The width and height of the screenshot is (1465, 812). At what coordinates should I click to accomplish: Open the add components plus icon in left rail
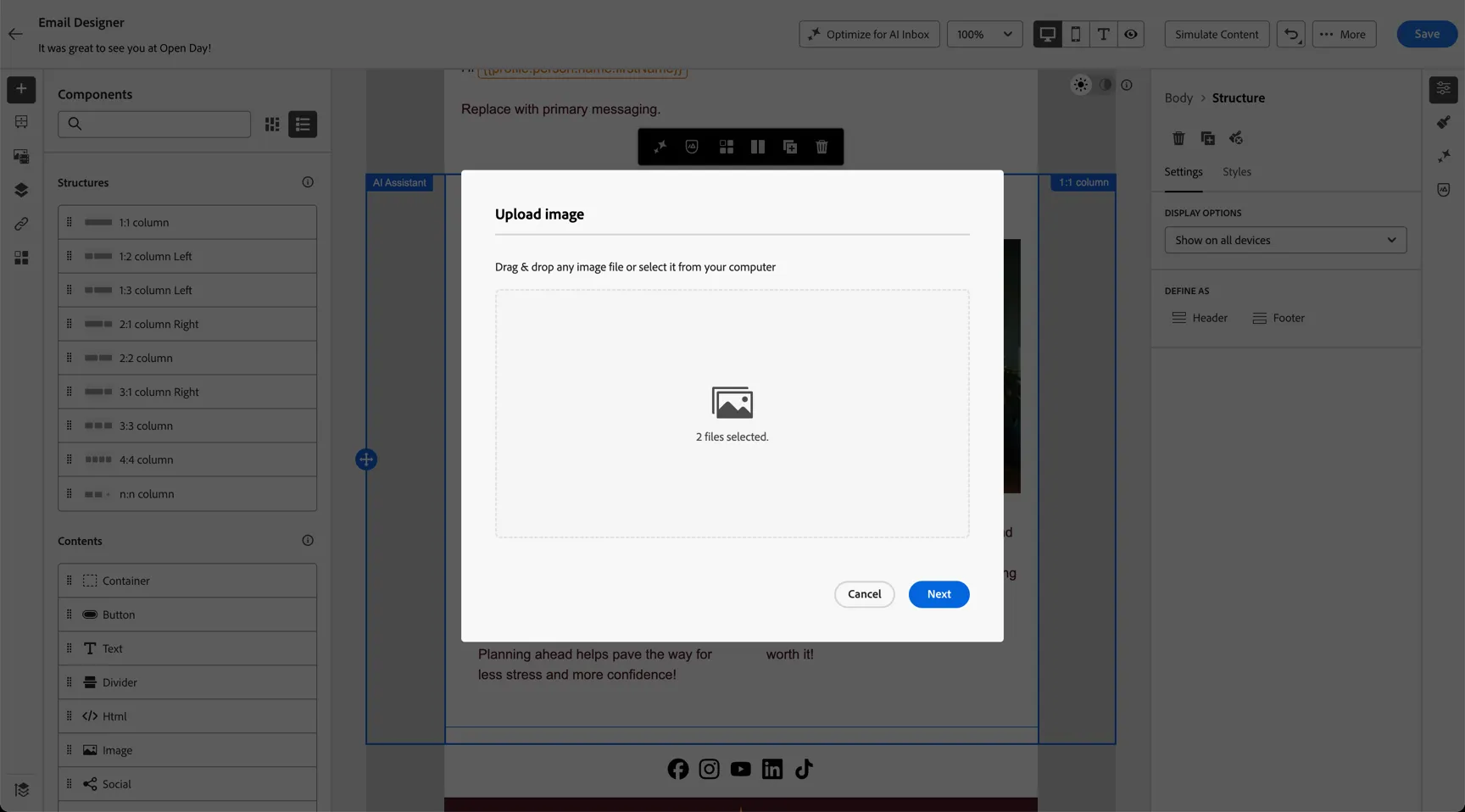click(21, 89)
